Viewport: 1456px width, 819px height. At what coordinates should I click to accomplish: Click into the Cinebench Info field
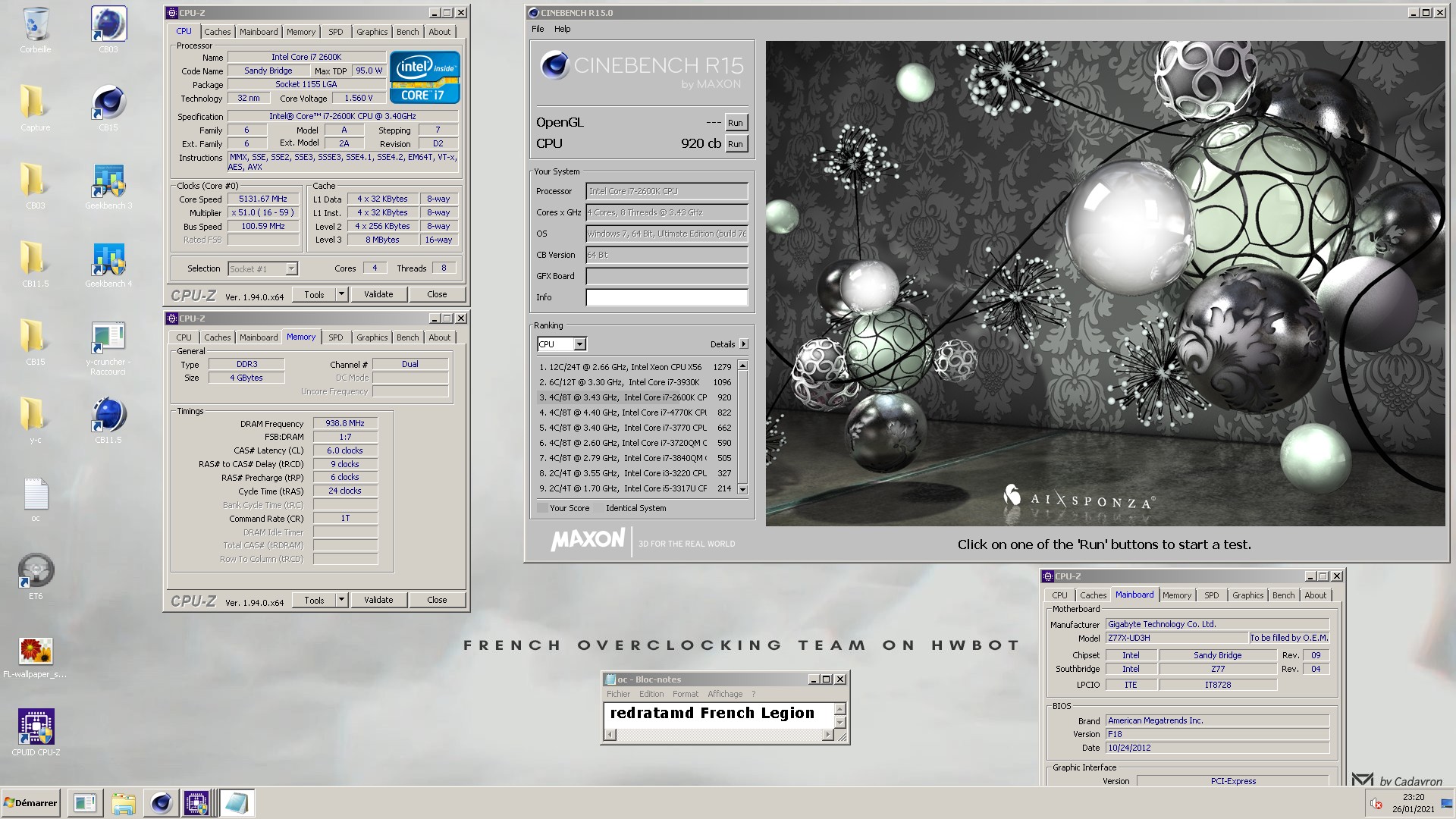pos(667,297)
